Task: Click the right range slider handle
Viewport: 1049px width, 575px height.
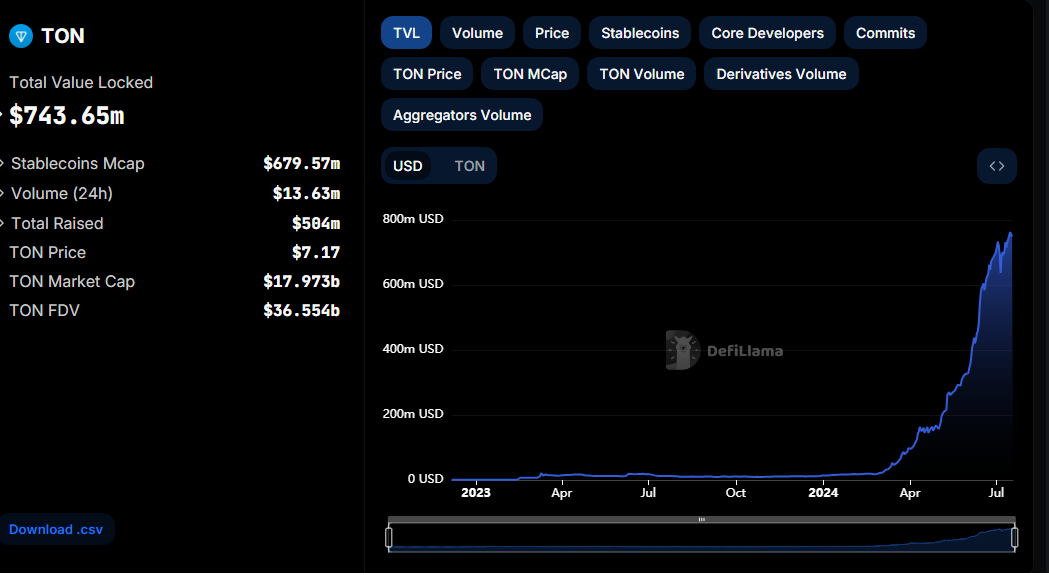Action: point(1015,538)
